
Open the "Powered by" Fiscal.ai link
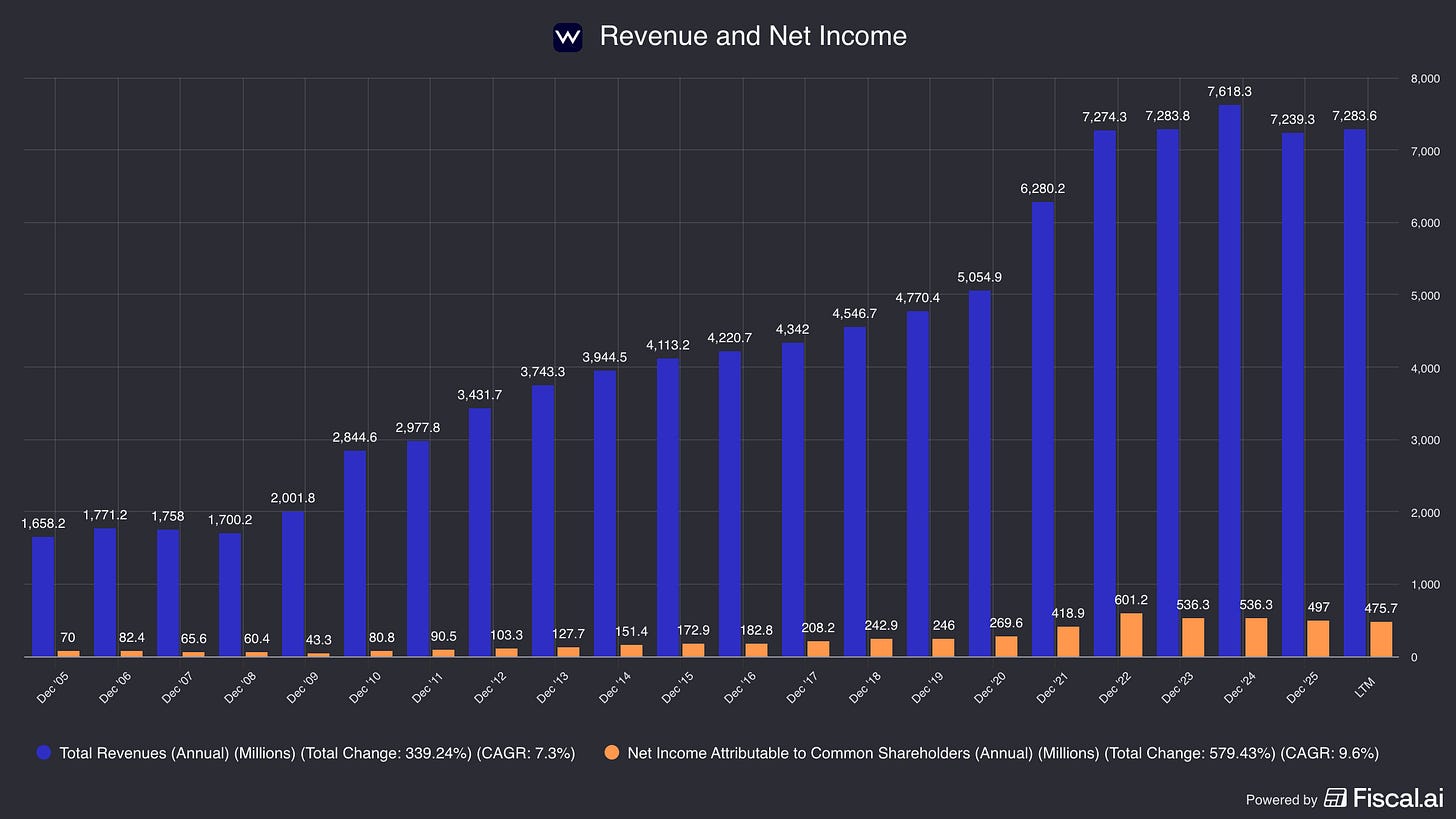point(1343,797)
